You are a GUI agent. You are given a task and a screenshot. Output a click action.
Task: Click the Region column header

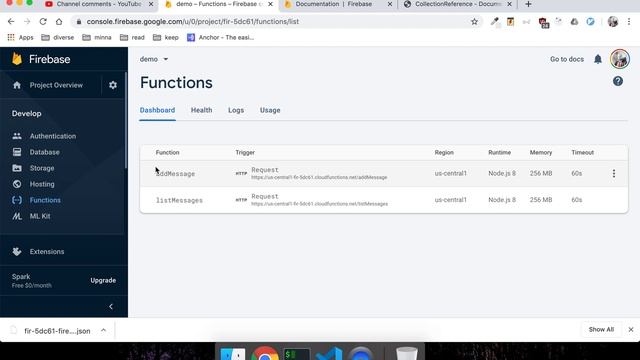click(x=444, y=153)
